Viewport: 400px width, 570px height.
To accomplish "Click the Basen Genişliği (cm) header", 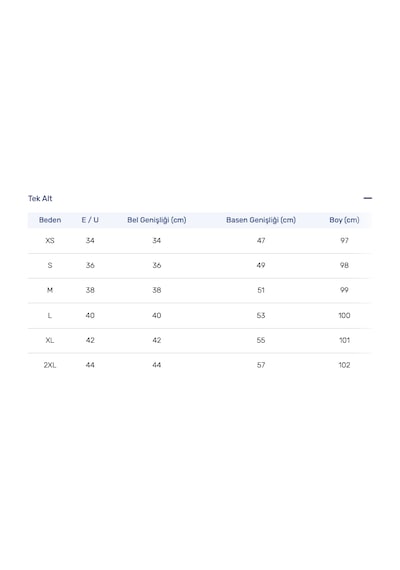I will 261,220.
